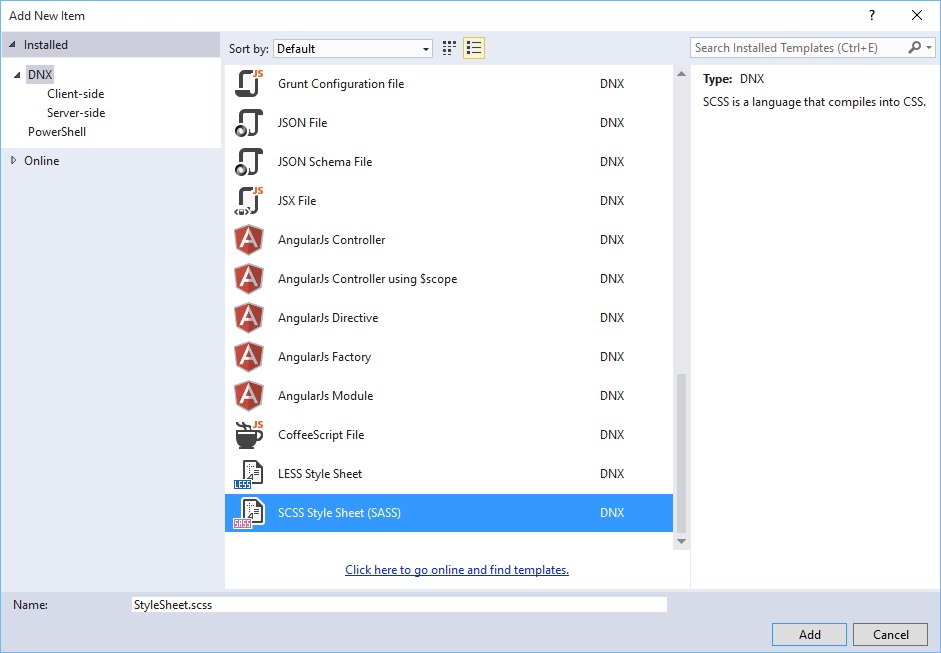Open the Sort by Default dropdown

coord(353,49)
